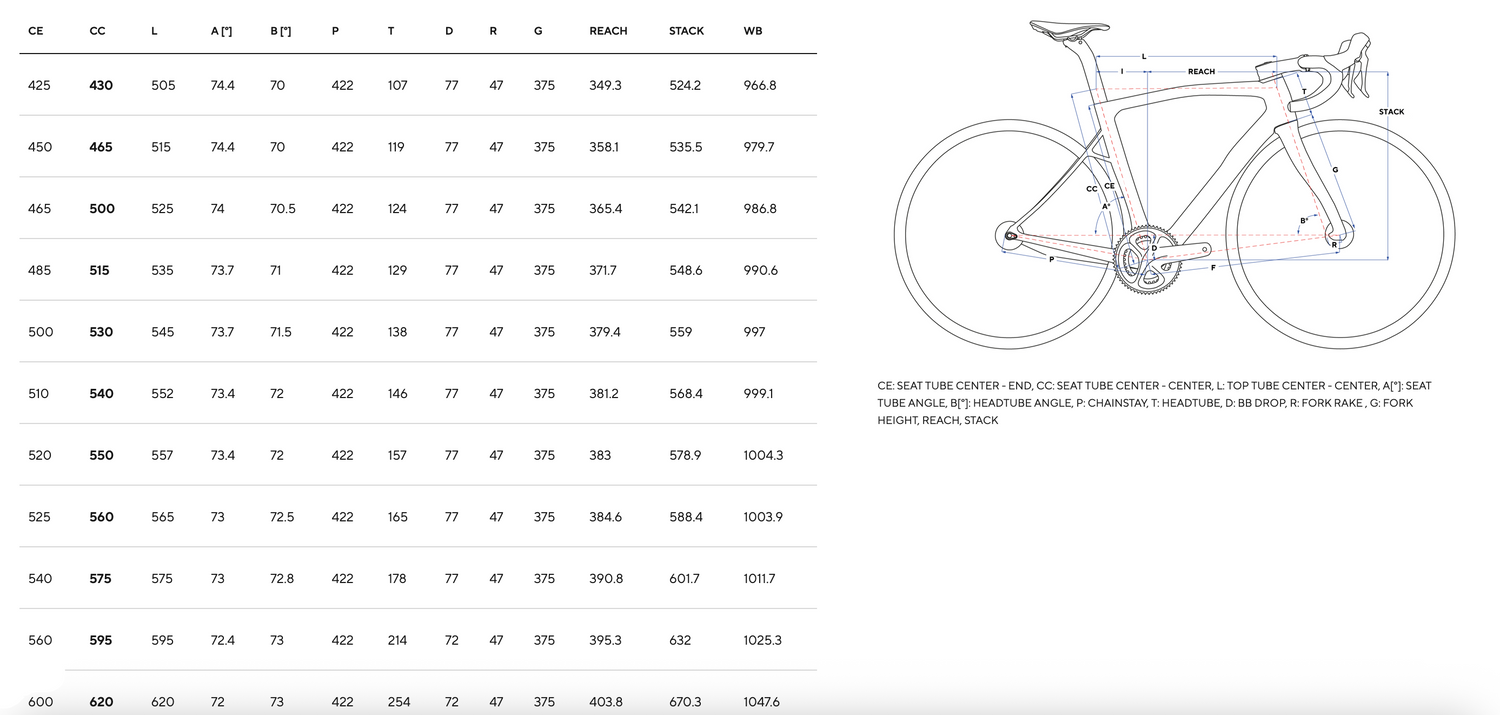Select the A[°] column header

[221, 31]
